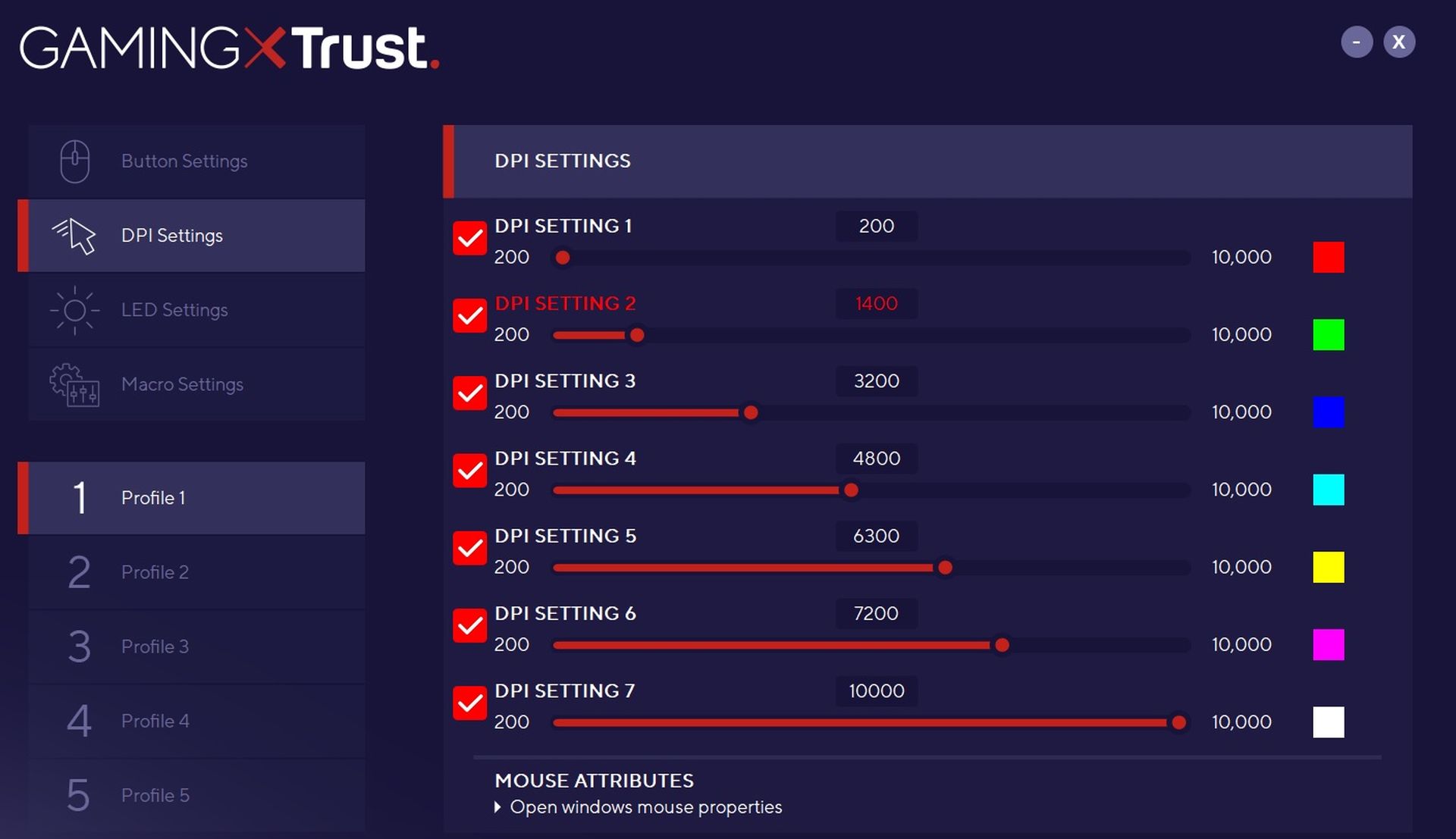Open windows mouse properties link
Screen dimensions: 1456x839
click(x=645, y=807)
